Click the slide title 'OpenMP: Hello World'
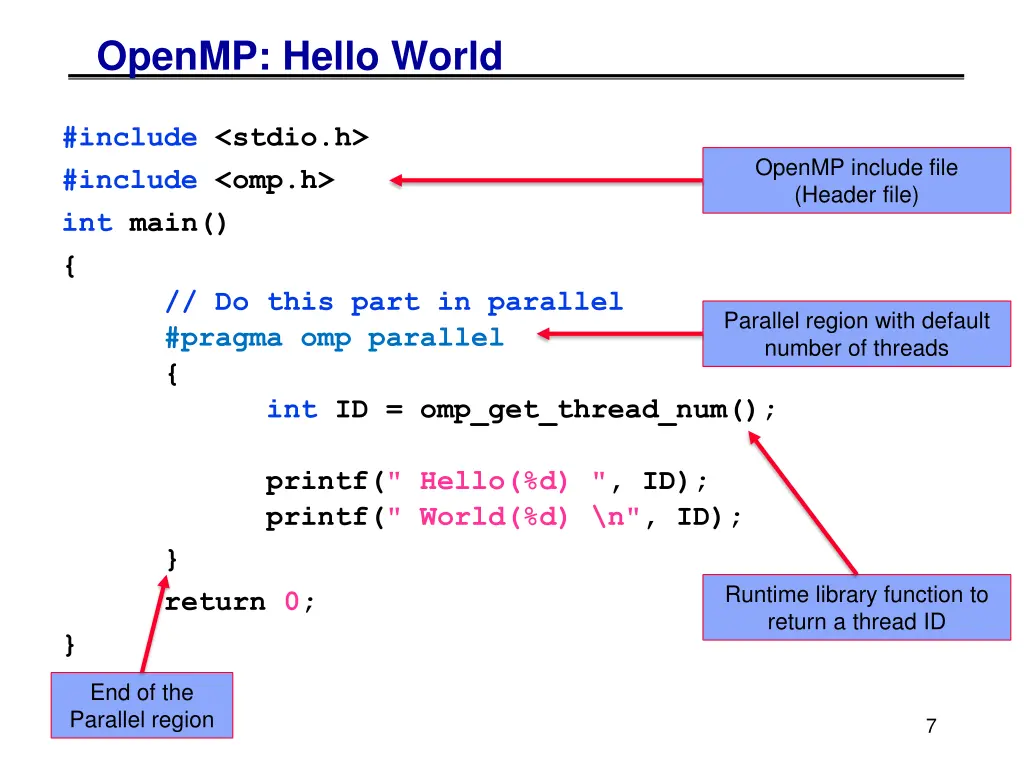The width and height of the screenshot is (1024, 768). point(299,56)
